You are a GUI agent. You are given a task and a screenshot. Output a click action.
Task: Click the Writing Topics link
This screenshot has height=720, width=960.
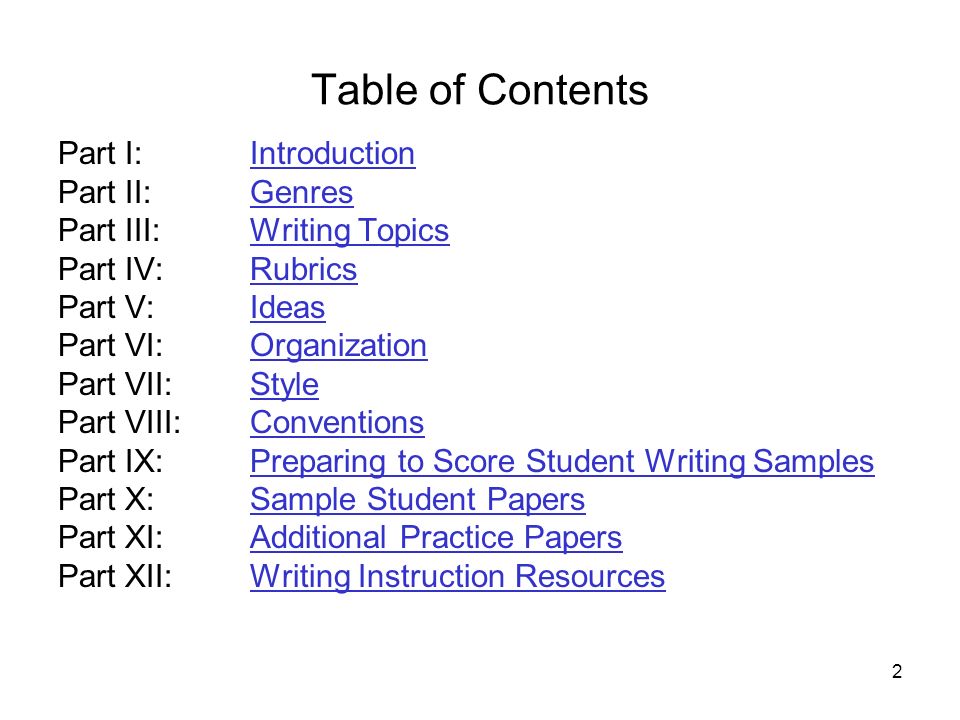click(x=350, y=231)
